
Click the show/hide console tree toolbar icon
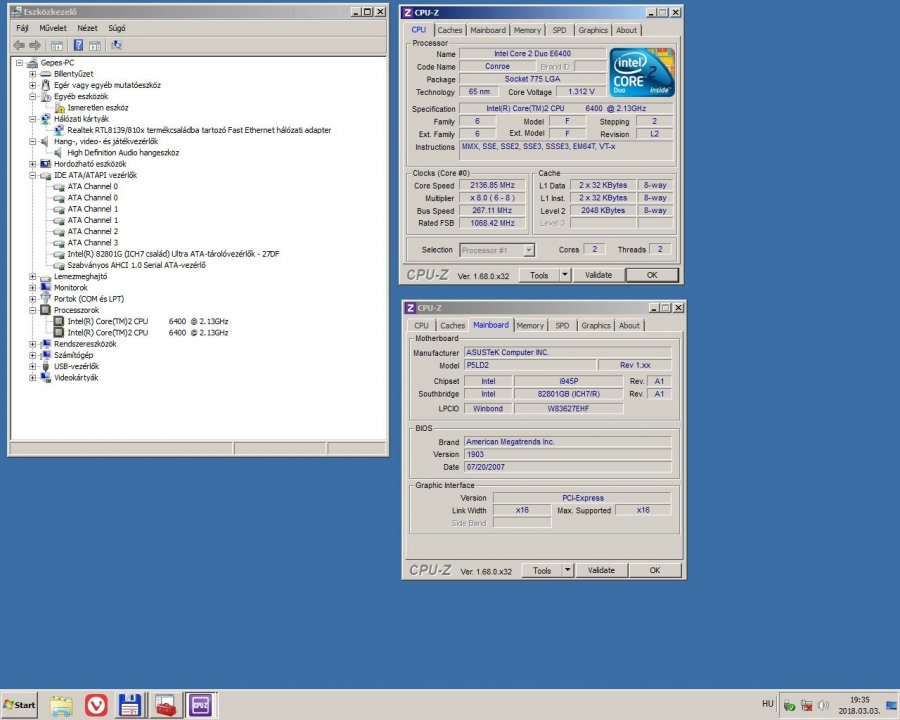click(57, 45)
